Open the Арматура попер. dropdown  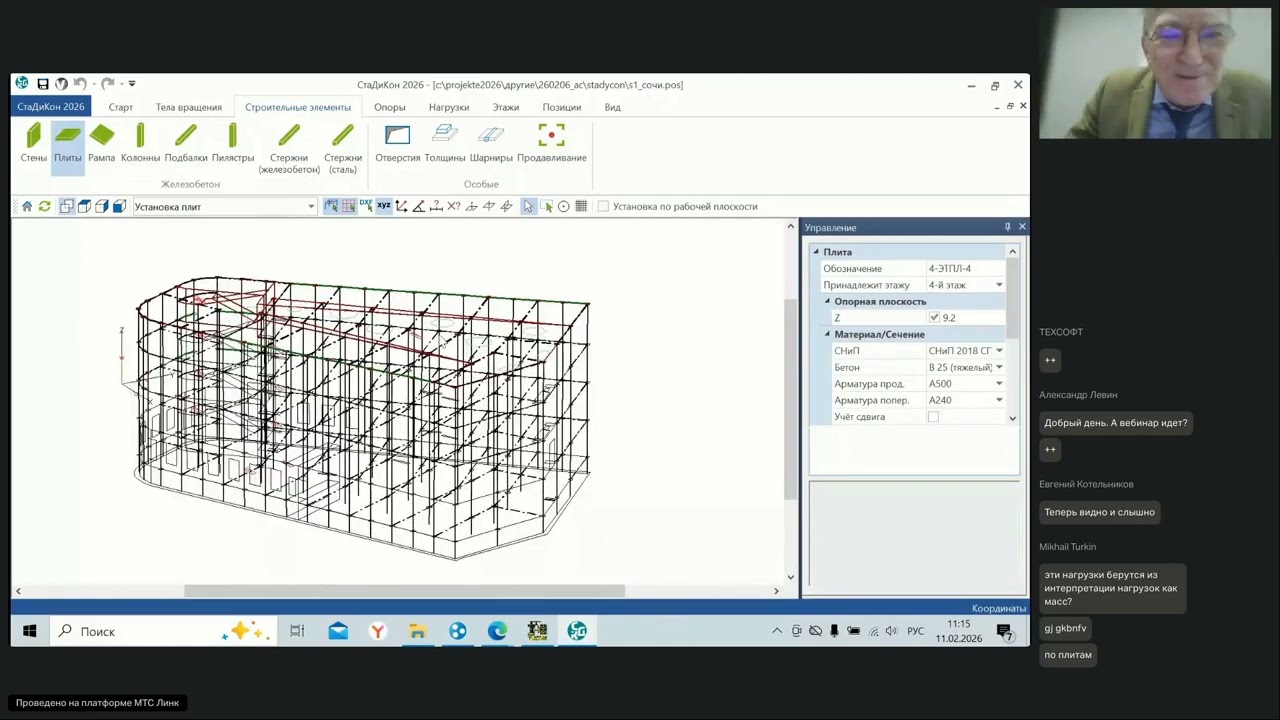point(999,400)
